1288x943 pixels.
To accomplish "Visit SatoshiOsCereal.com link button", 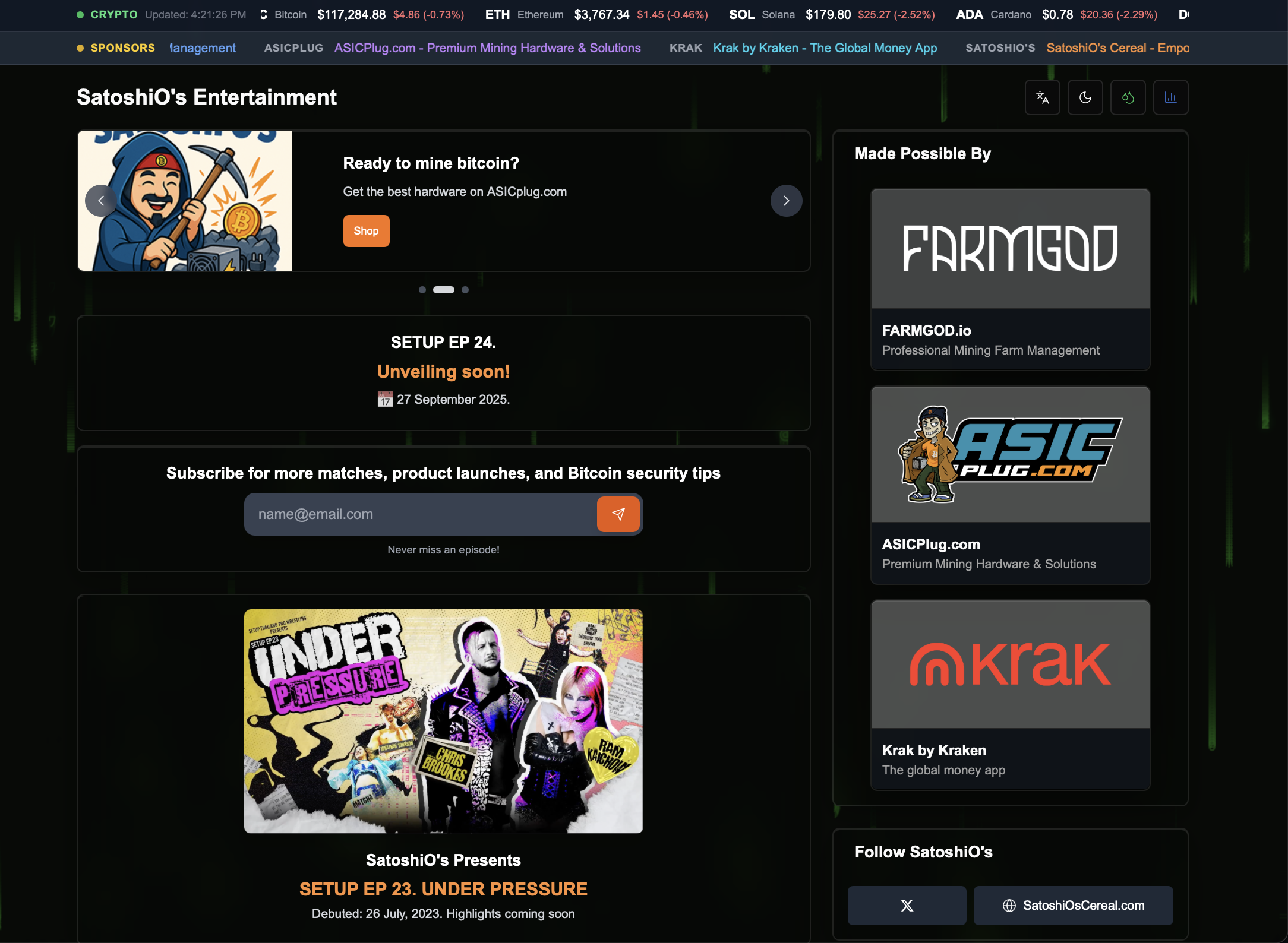I will pos(1073,906).
